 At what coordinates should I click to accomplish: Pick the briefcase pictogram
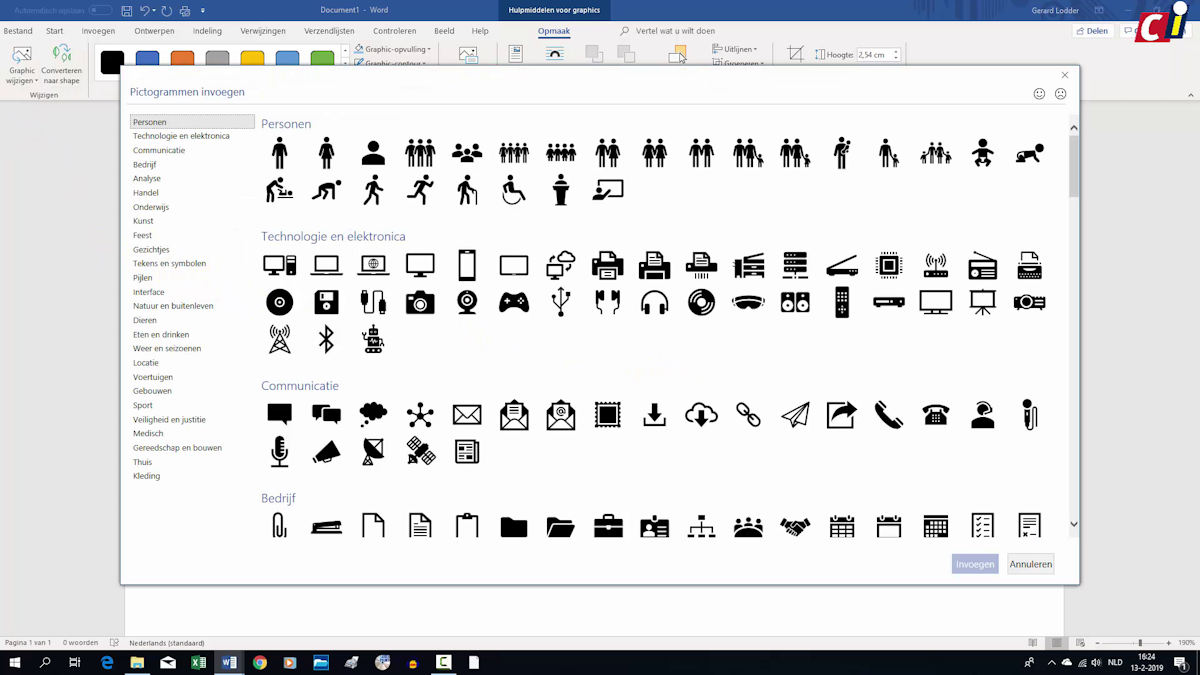pos(608,525)
